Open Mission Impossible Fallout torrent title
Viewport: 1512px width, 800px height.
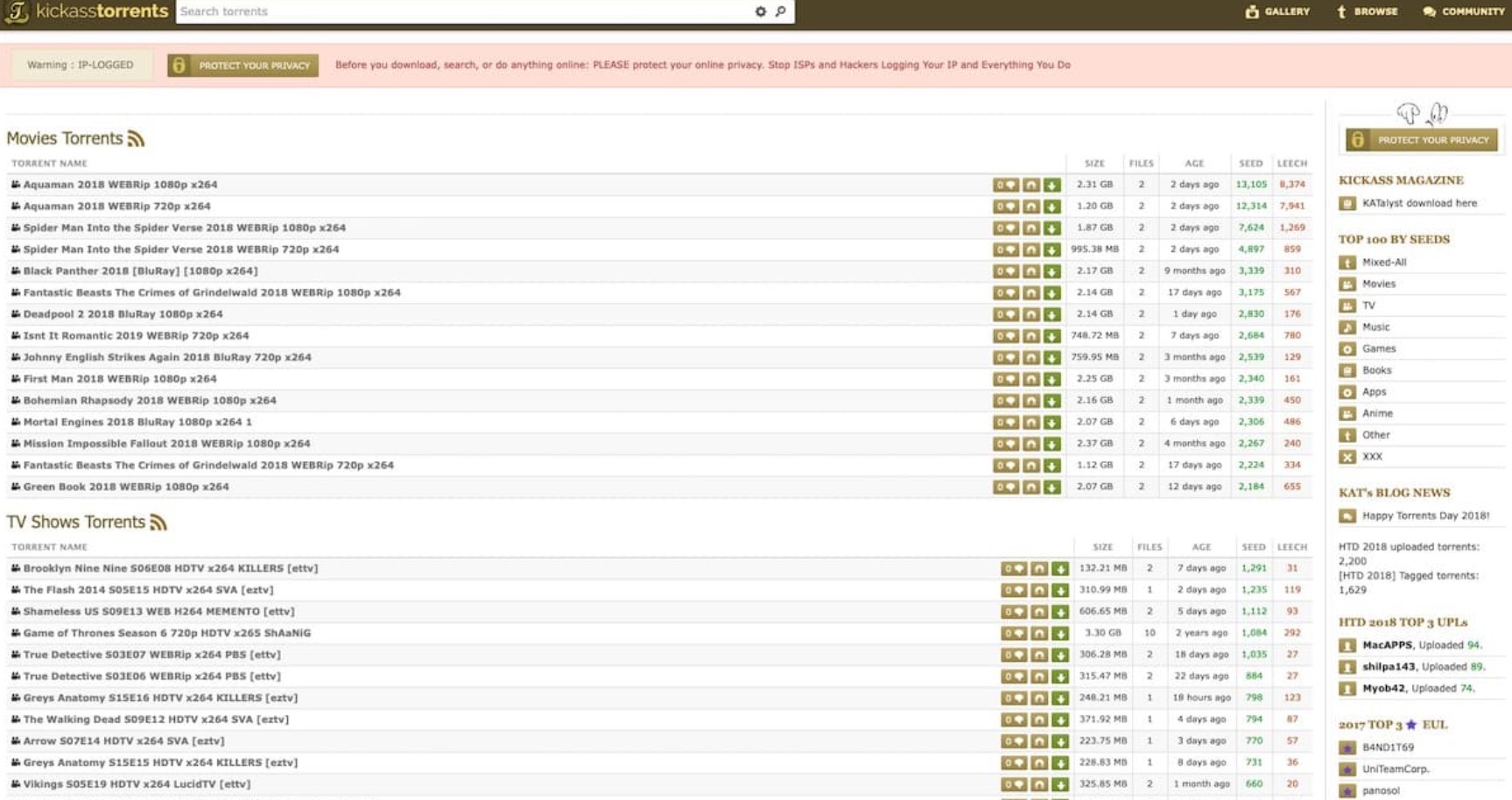click(166, 444)
